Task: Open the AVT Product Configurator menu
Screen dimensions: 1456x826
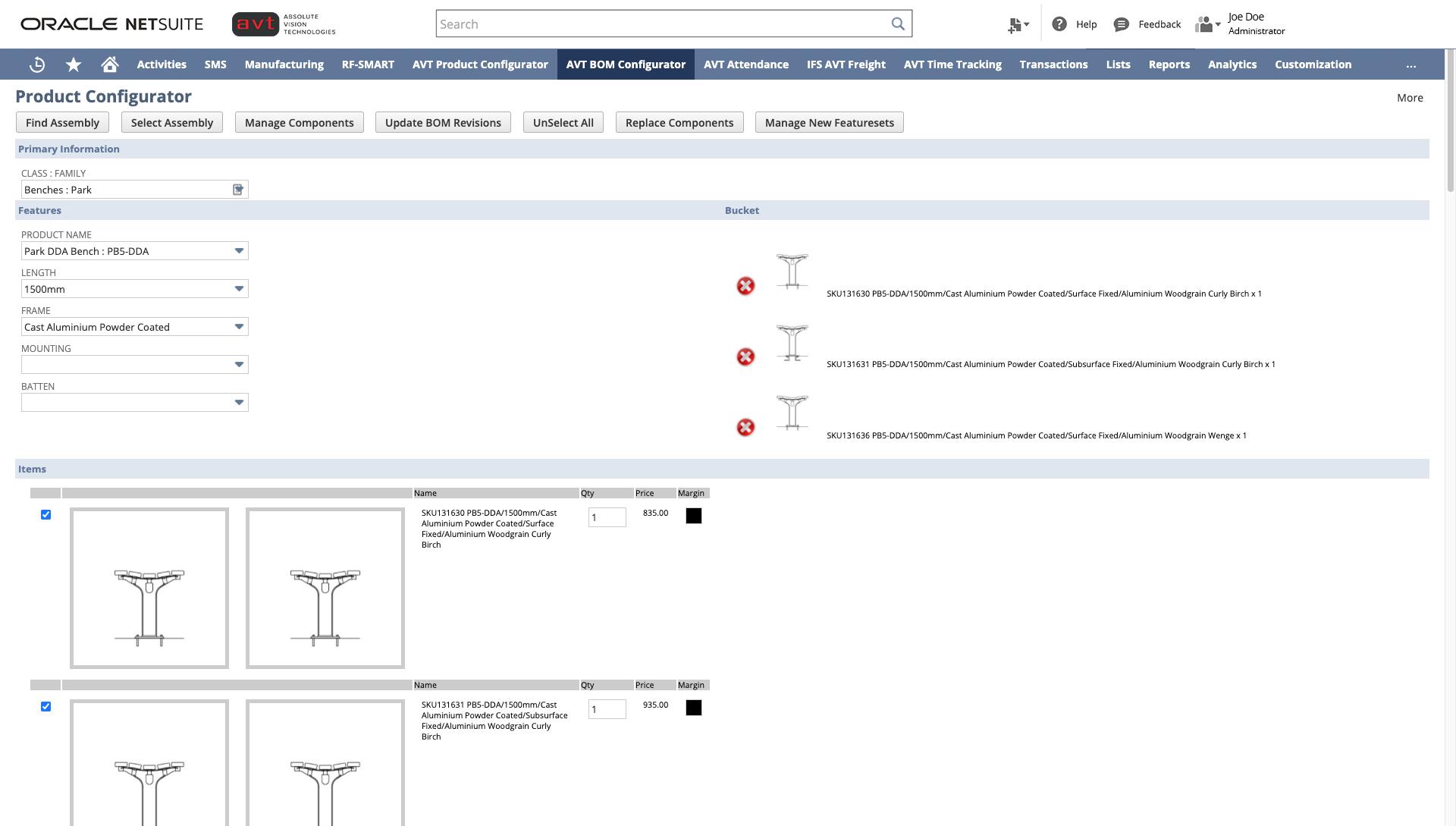Action: 480,65
